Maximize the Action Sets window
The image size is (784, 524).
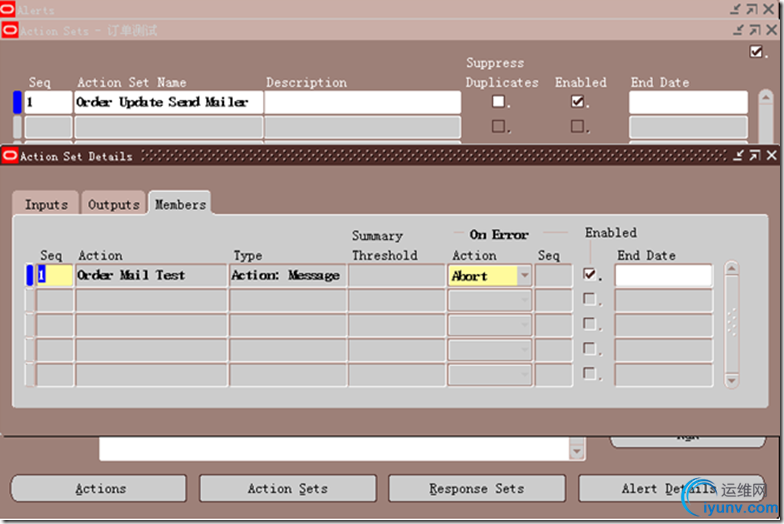(x=754, y=30)
